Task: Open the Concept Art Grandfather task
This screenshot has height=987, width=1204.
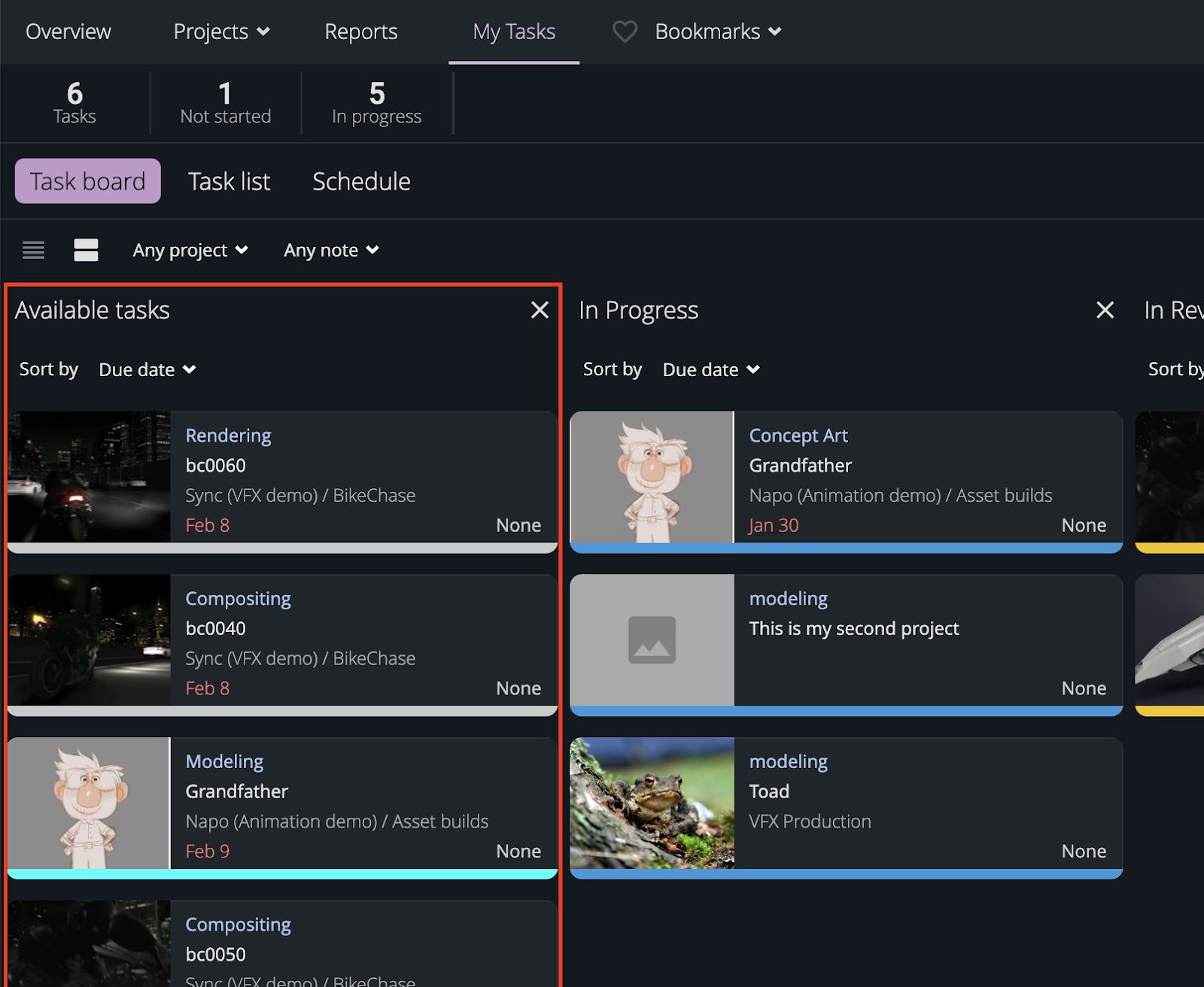Action: point(798,435)
